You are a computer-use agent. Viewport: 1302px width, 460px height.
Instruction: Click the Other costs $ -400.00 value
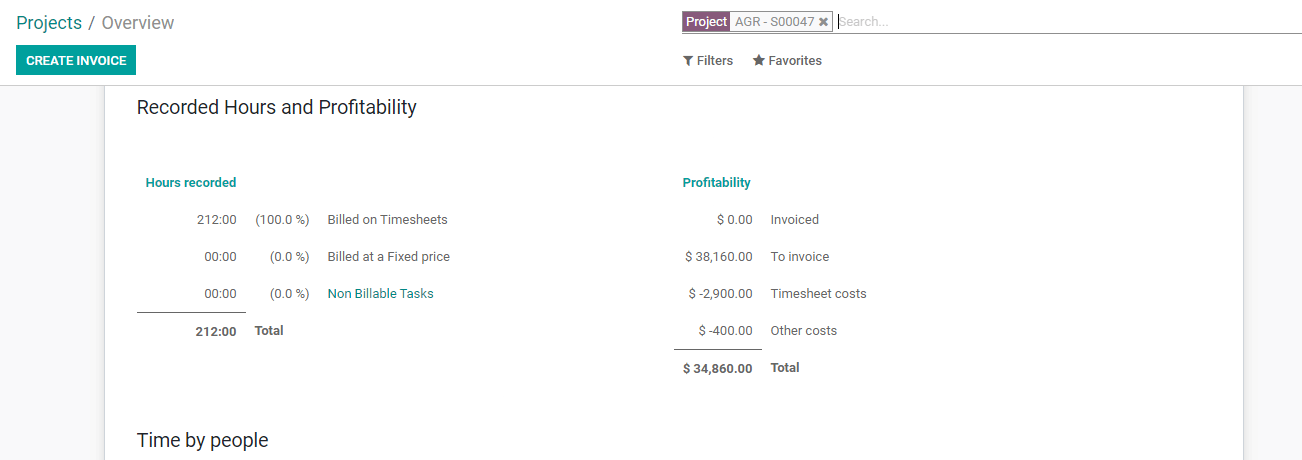tap(726, 331)
